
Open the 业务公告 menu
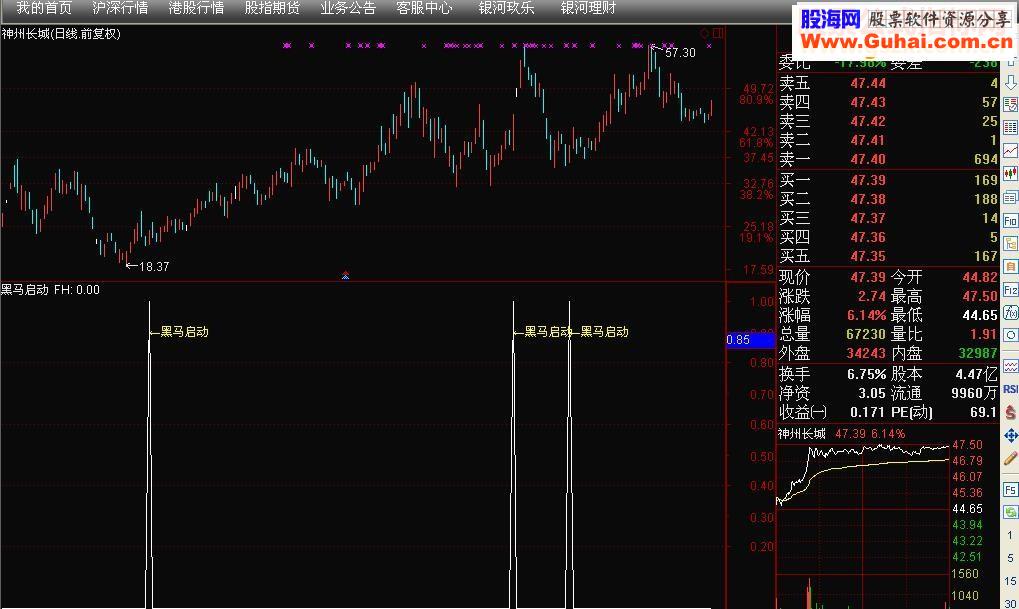point(348,8)
